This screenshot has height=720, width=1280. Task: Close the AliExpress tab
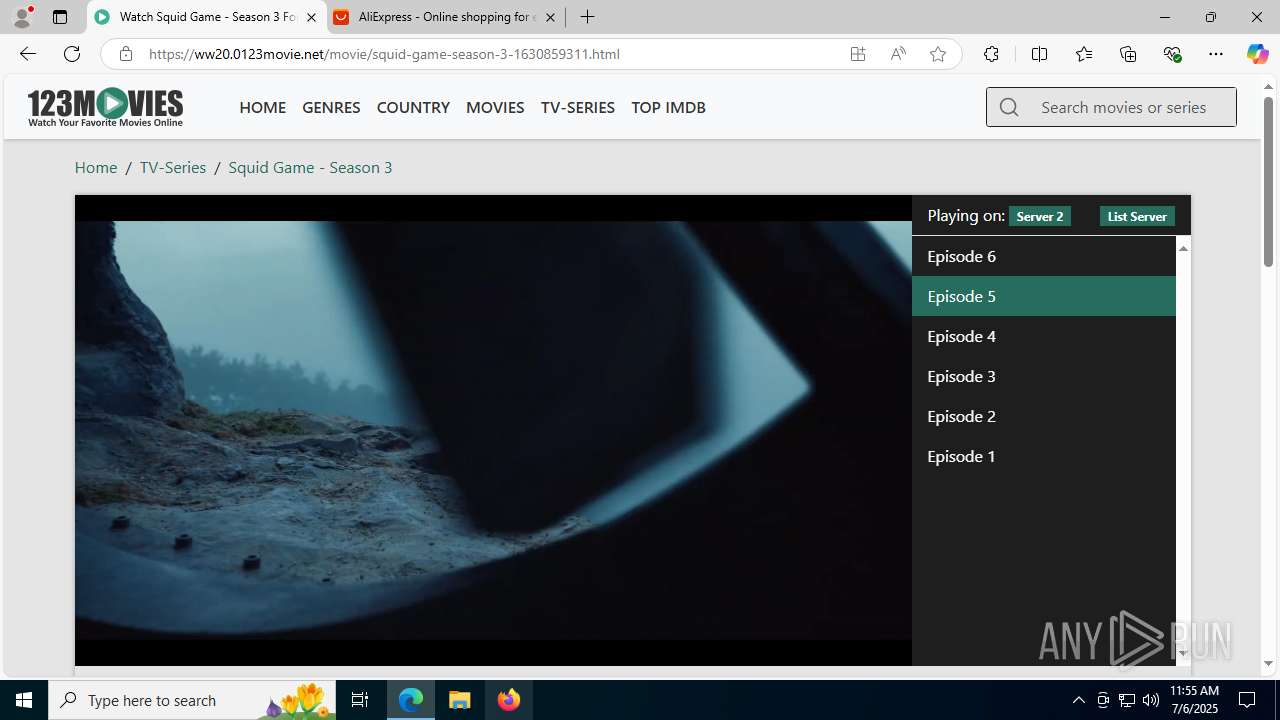tap(550, 17)
